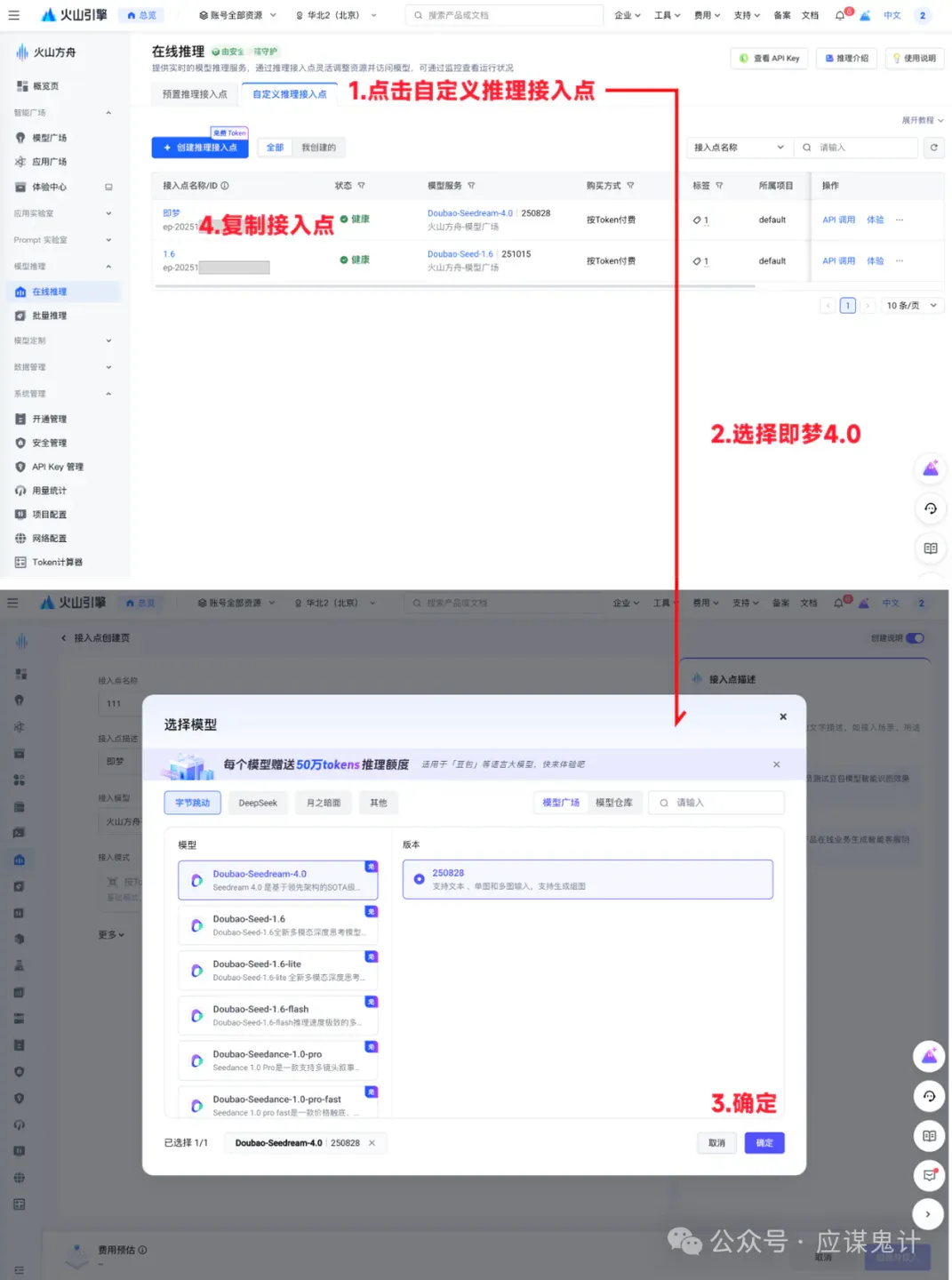Select the DeepSeek vendor tab
952x1280 pixels.
tap(258, 803)
